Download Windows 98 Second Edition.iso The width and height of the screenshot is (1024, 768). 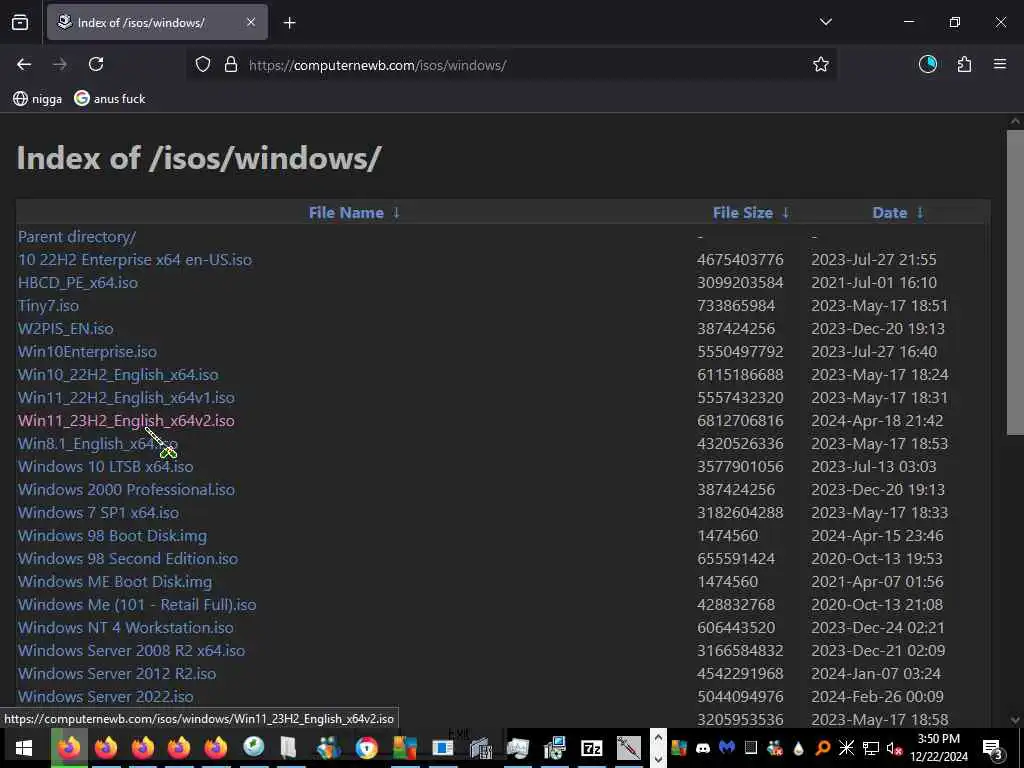pyautogui.click(x=128, y=558)
